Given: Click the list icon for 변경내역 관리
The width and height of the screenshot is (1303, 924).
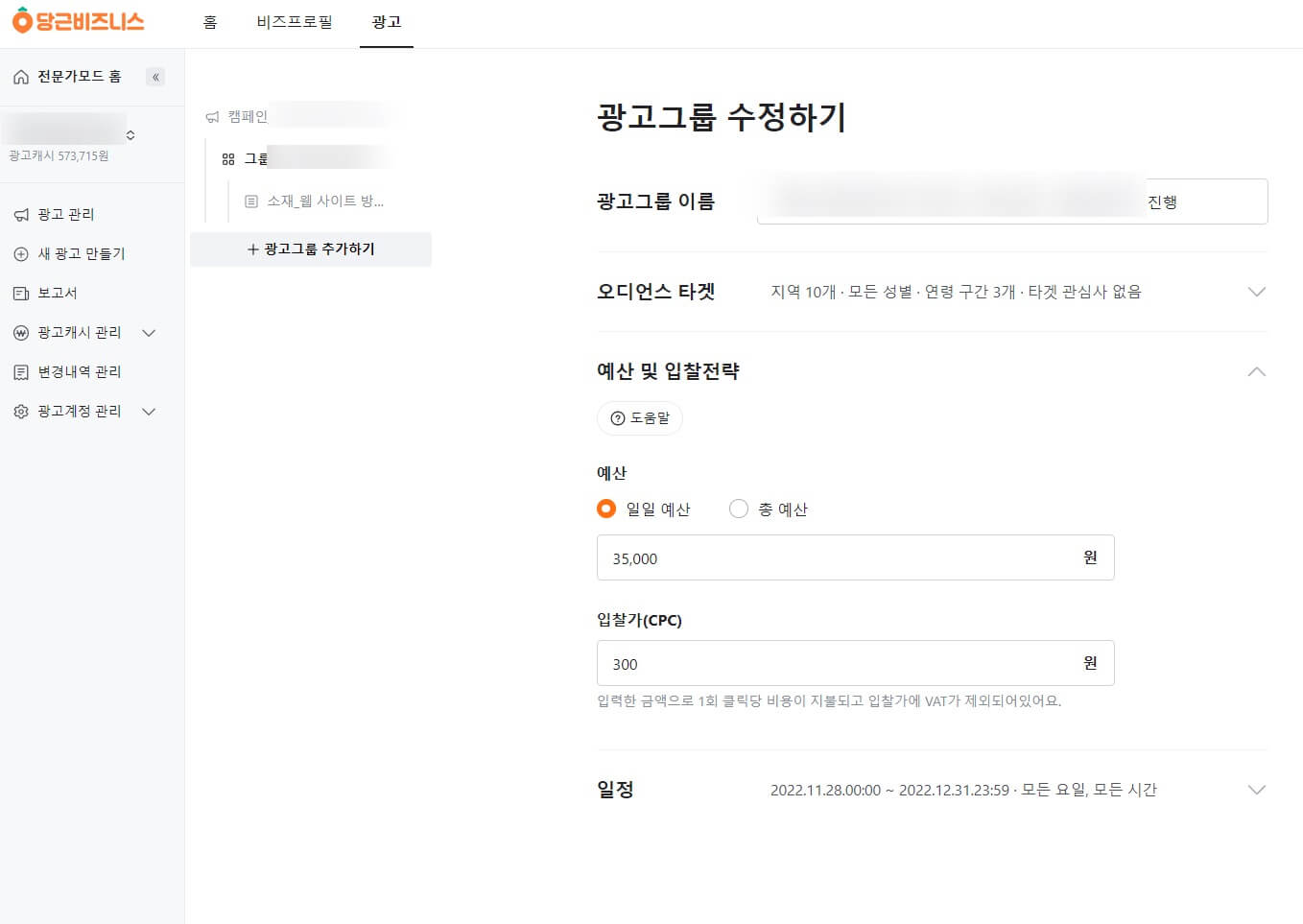Looking at the screenshot, I should click(x=21, y=372).
